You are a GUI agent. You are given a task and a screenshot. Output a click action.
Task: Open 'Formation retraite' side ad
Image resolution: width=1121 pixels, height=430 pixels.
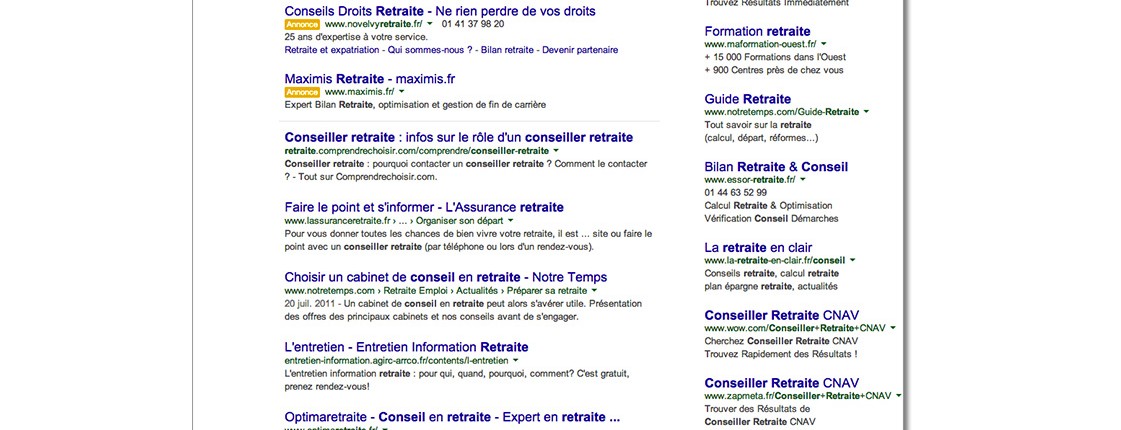point(757,31)
